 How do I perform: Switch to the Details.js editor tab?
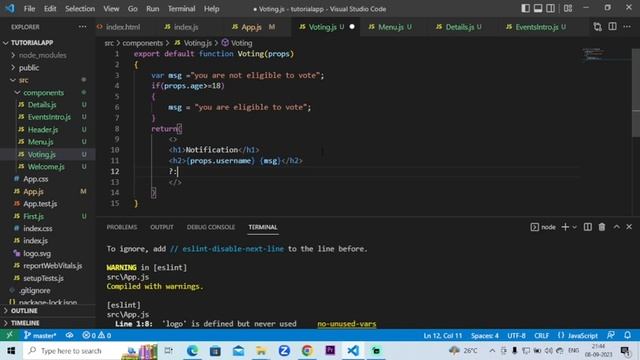[x=459, y=27]
